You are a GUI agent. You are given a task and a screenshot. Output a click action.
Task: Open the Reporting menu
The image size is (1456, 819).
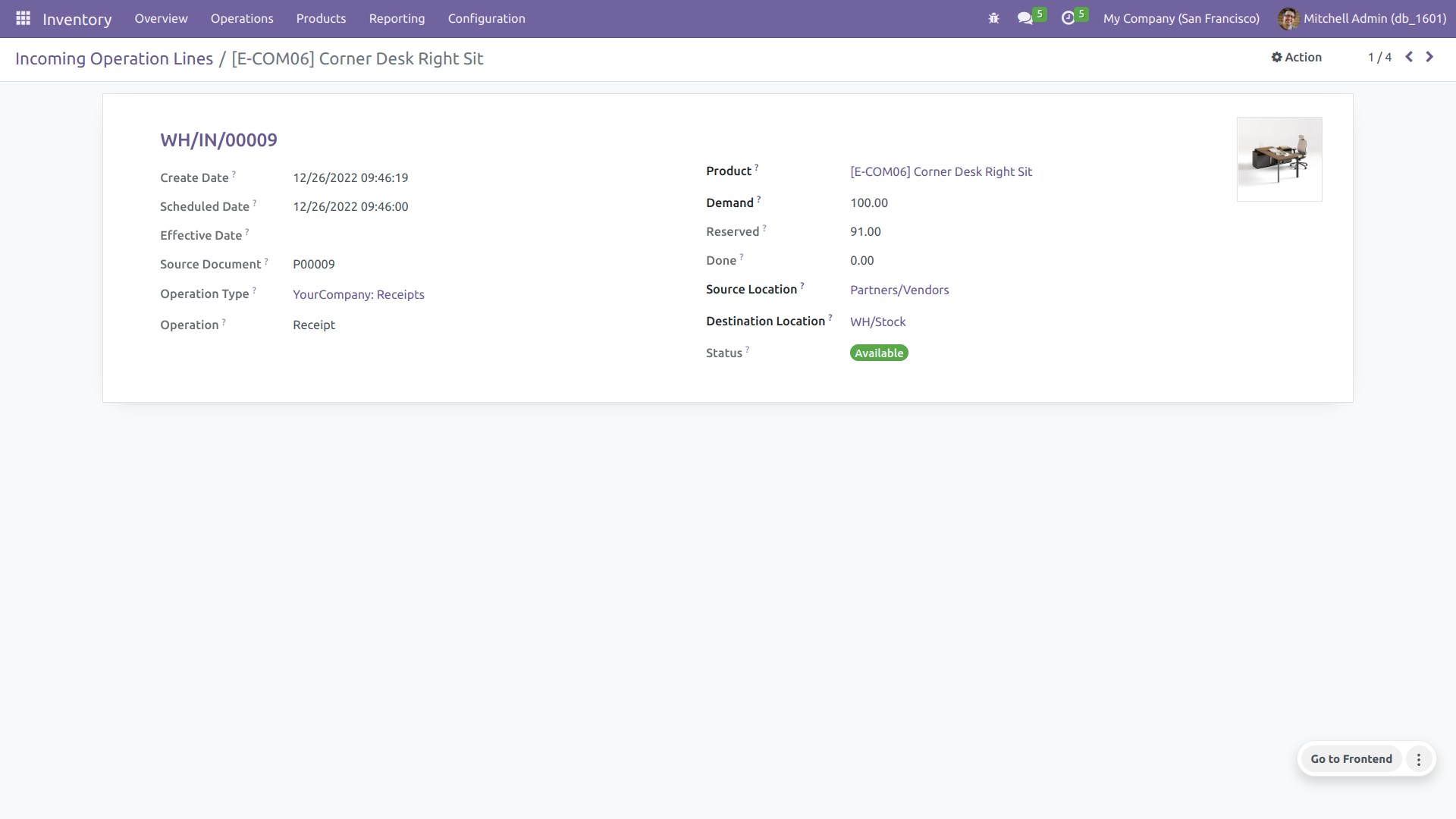point(397,18)
